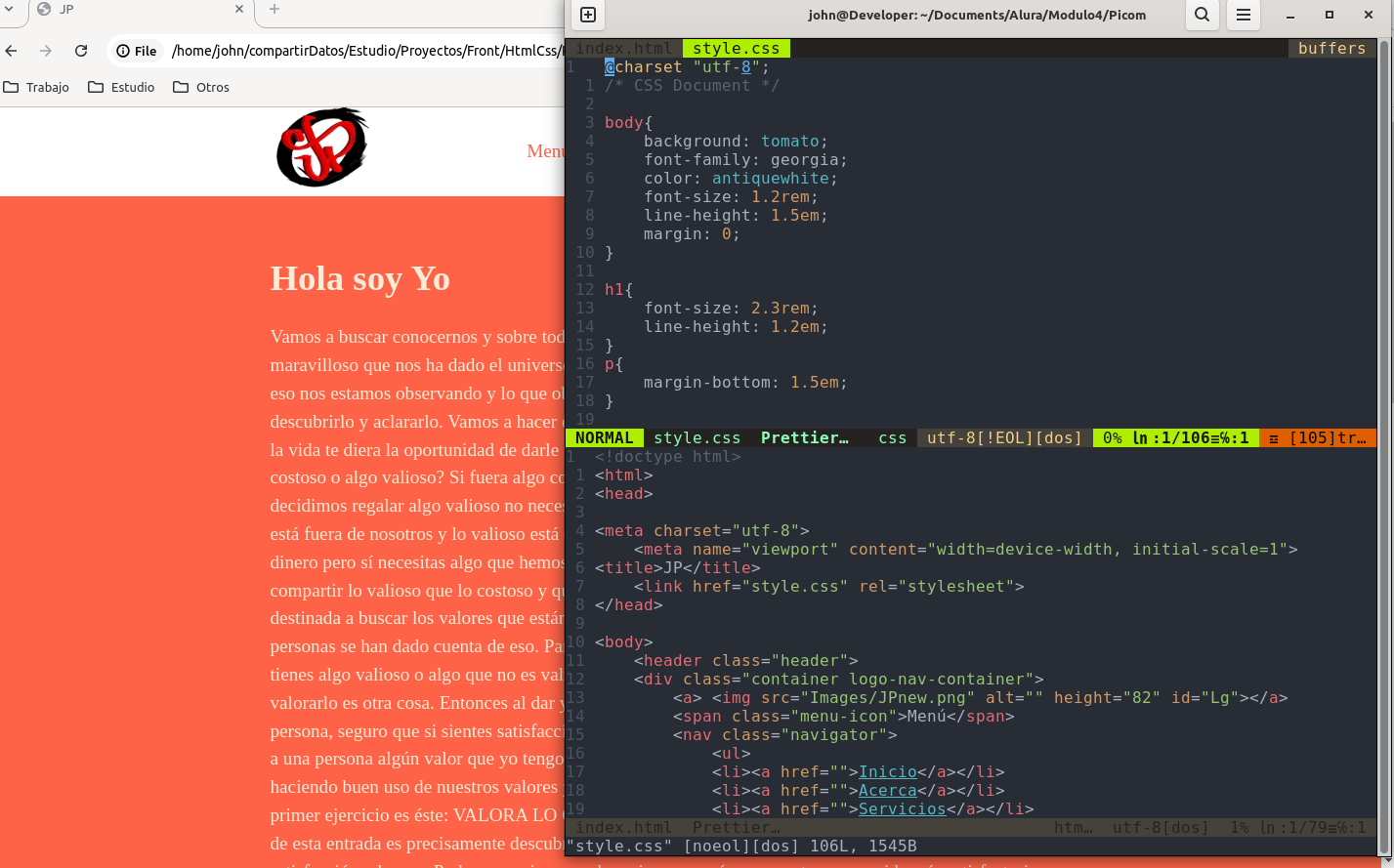Viewport: 1394px width, 868px height.
Task: Click the 2.3rem font-size value
Action: (x=780, y=309)
